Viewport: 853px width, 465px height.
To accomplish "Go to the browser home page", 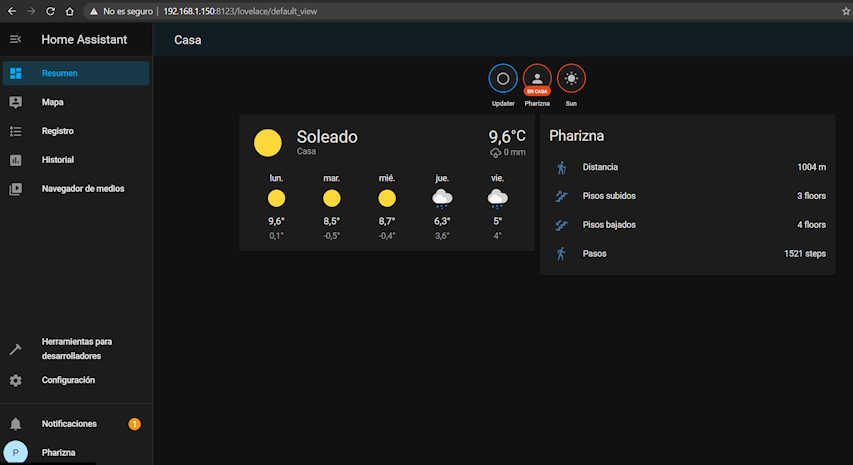I will point(70,11).
